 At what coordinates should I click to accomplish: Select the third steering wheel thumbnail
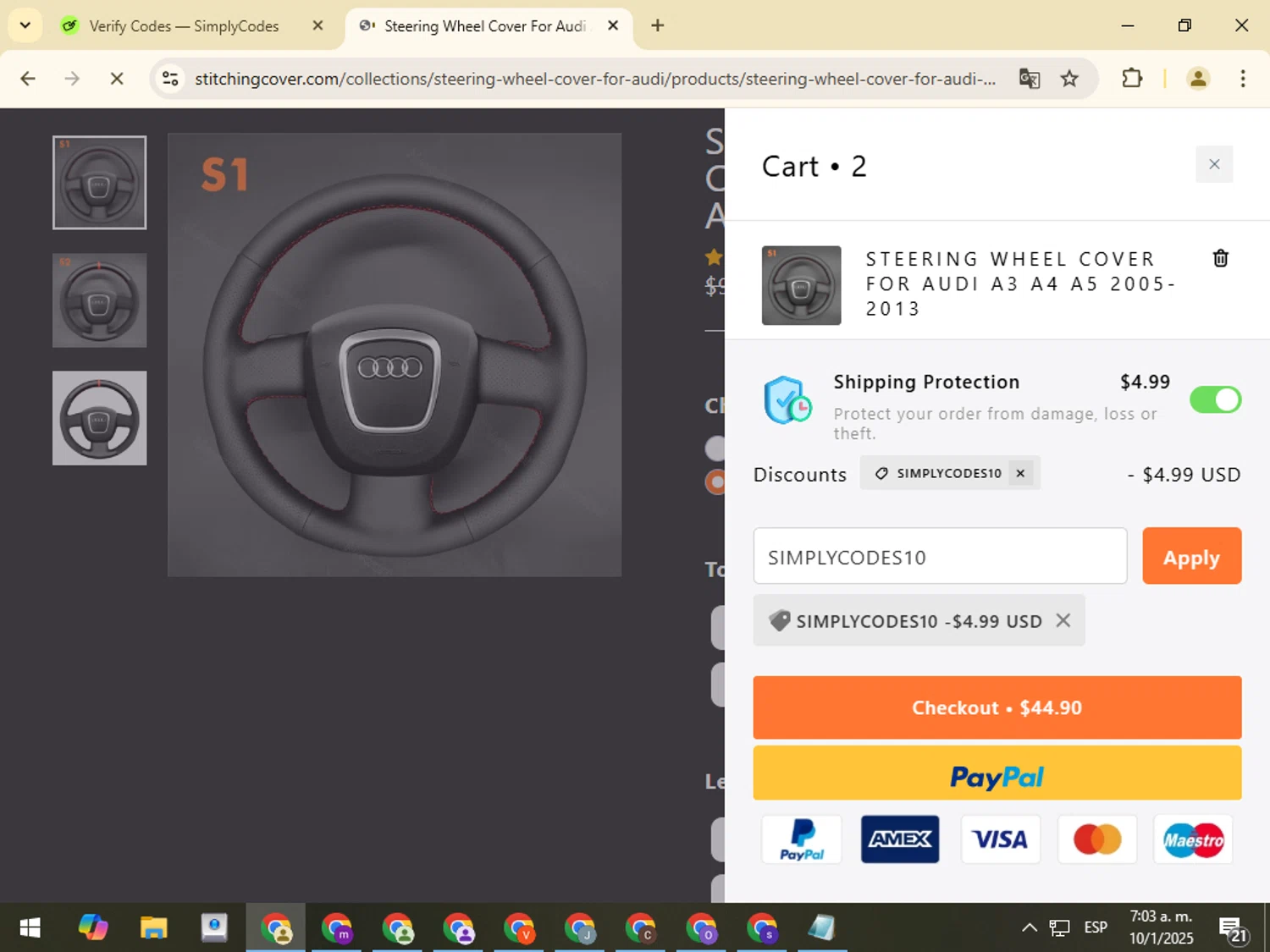point(99,418)
